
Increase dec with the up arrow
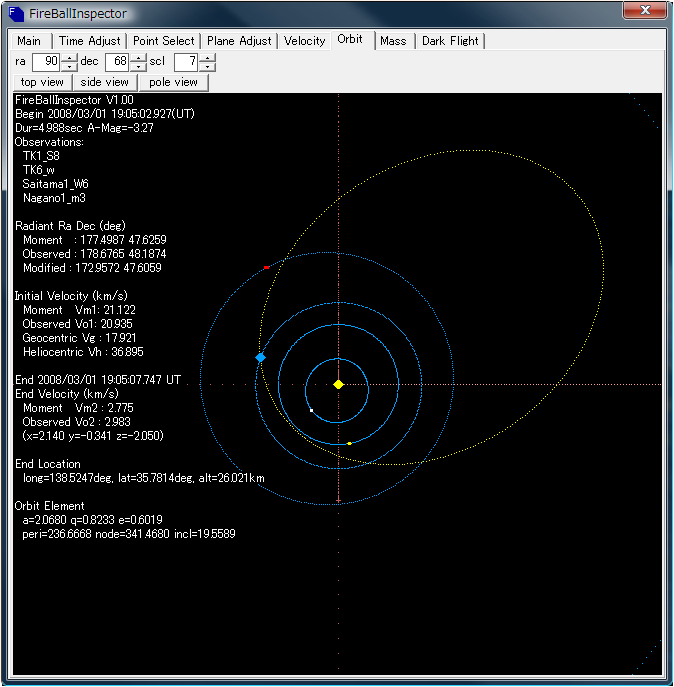point(138,57)
